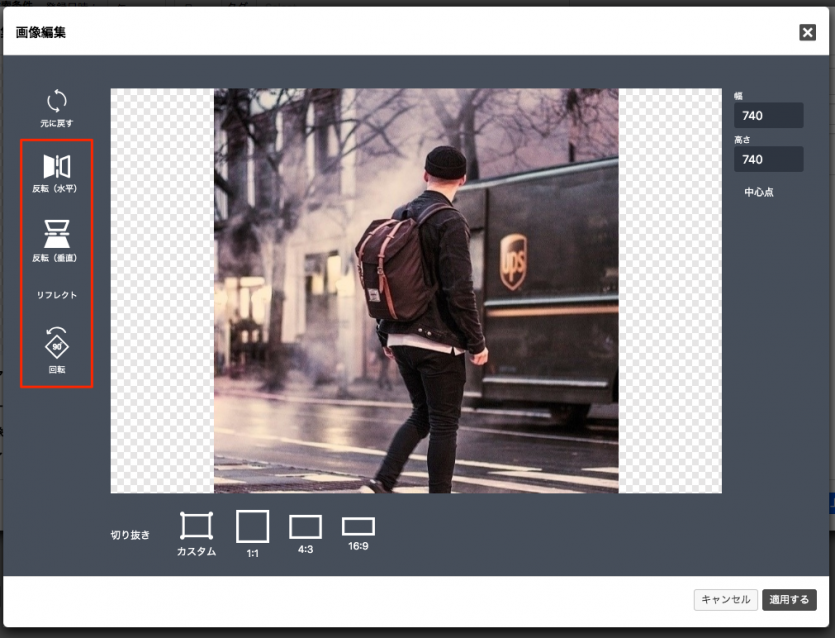Flip image vertically with 反転（垂直） icon

point(56,233)
